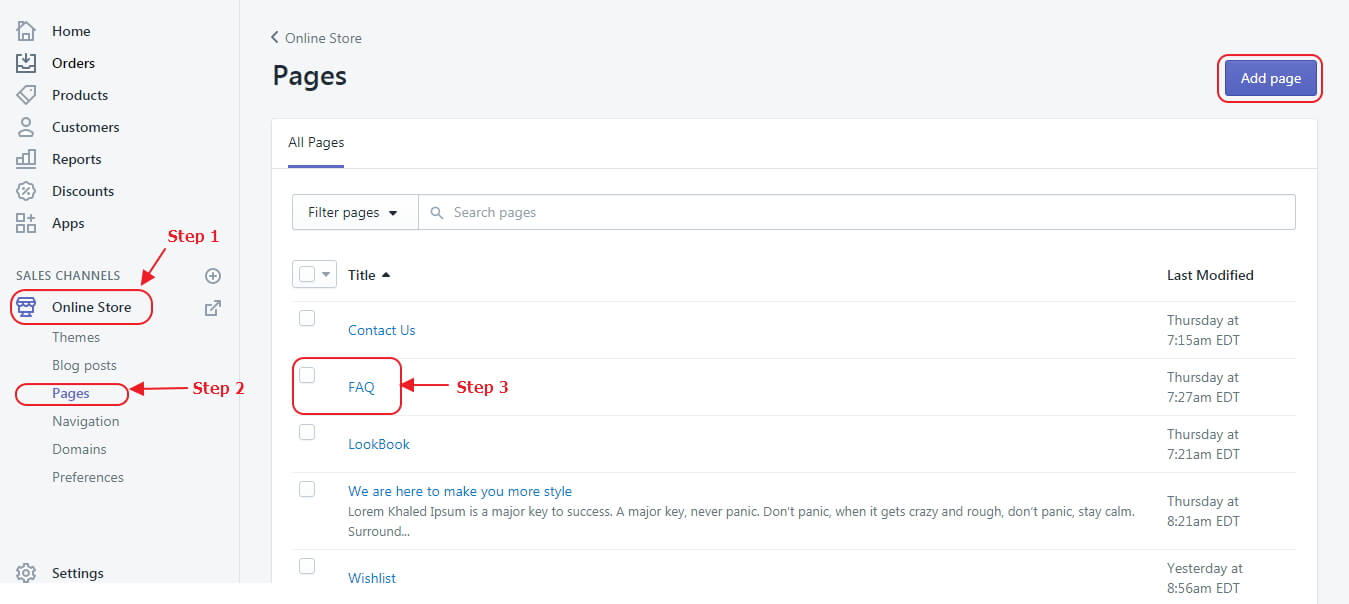Switch to the All Pages tab
Image resolution: width=1349 pixels, height=604 pixels.
click(316, 143)
